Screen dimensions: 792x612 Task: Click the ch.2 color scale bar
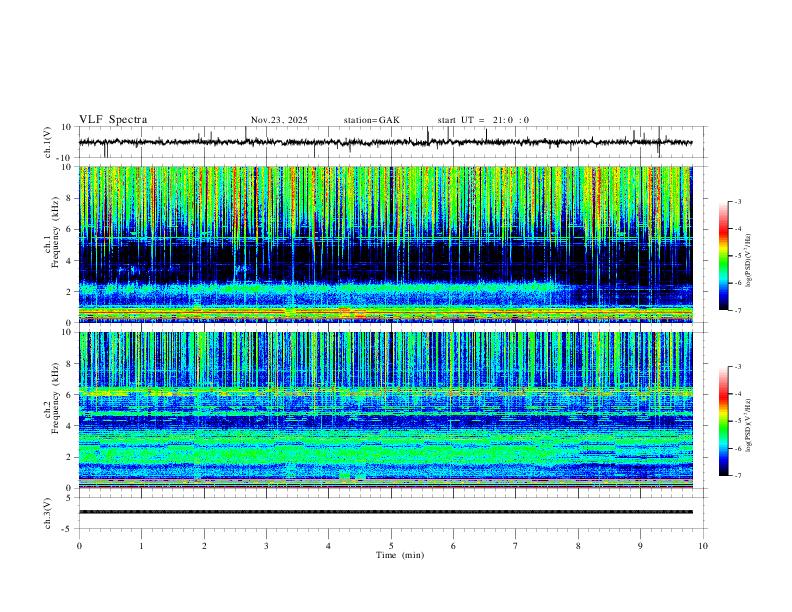point(724,421)
